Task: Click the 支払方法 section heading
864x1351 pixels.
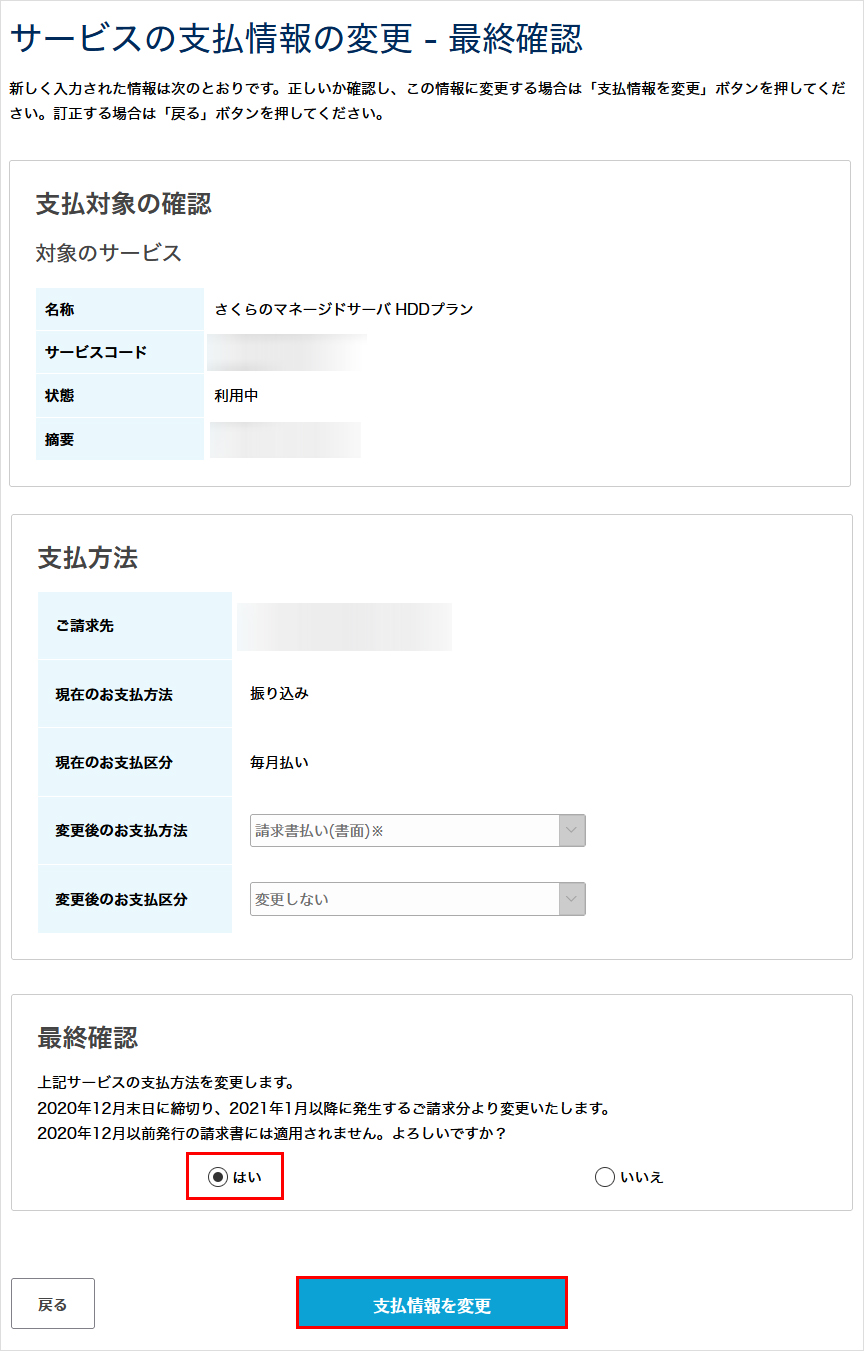Action: [87, 559]
